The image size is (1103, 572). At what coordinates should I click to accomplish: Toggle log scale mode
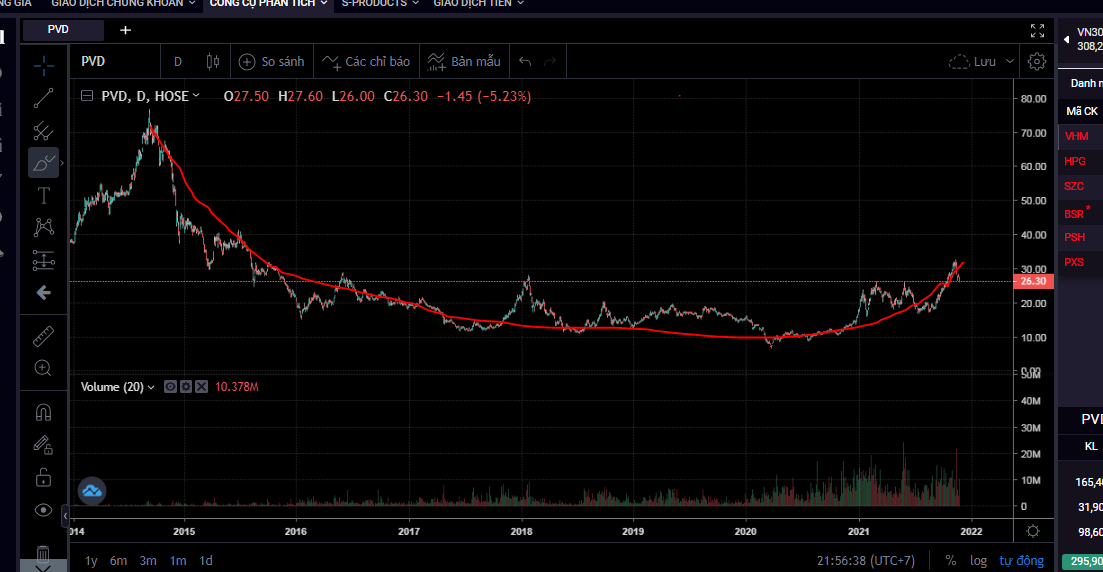pos(978,561)
